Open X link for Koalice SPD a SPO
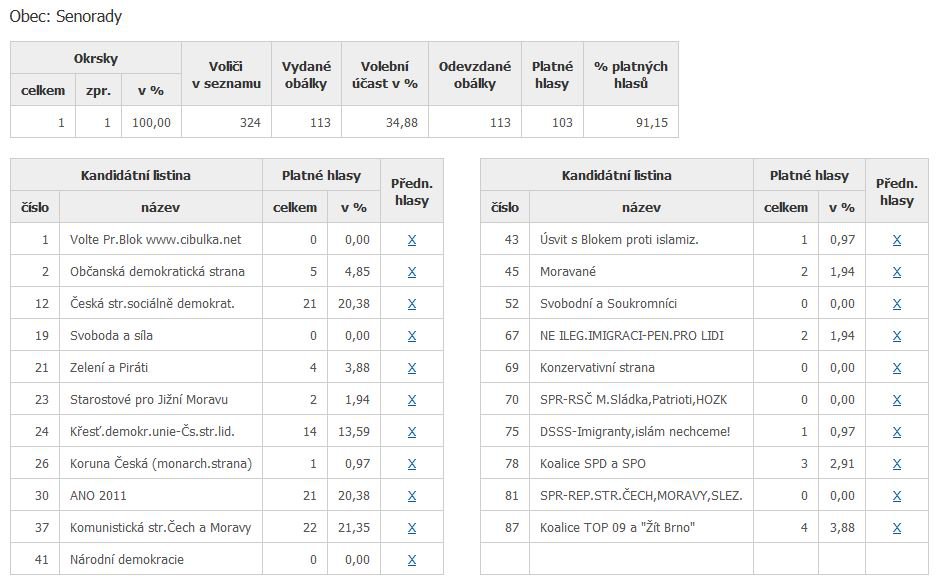Screen dimensions: 942x586 point(896,464)
